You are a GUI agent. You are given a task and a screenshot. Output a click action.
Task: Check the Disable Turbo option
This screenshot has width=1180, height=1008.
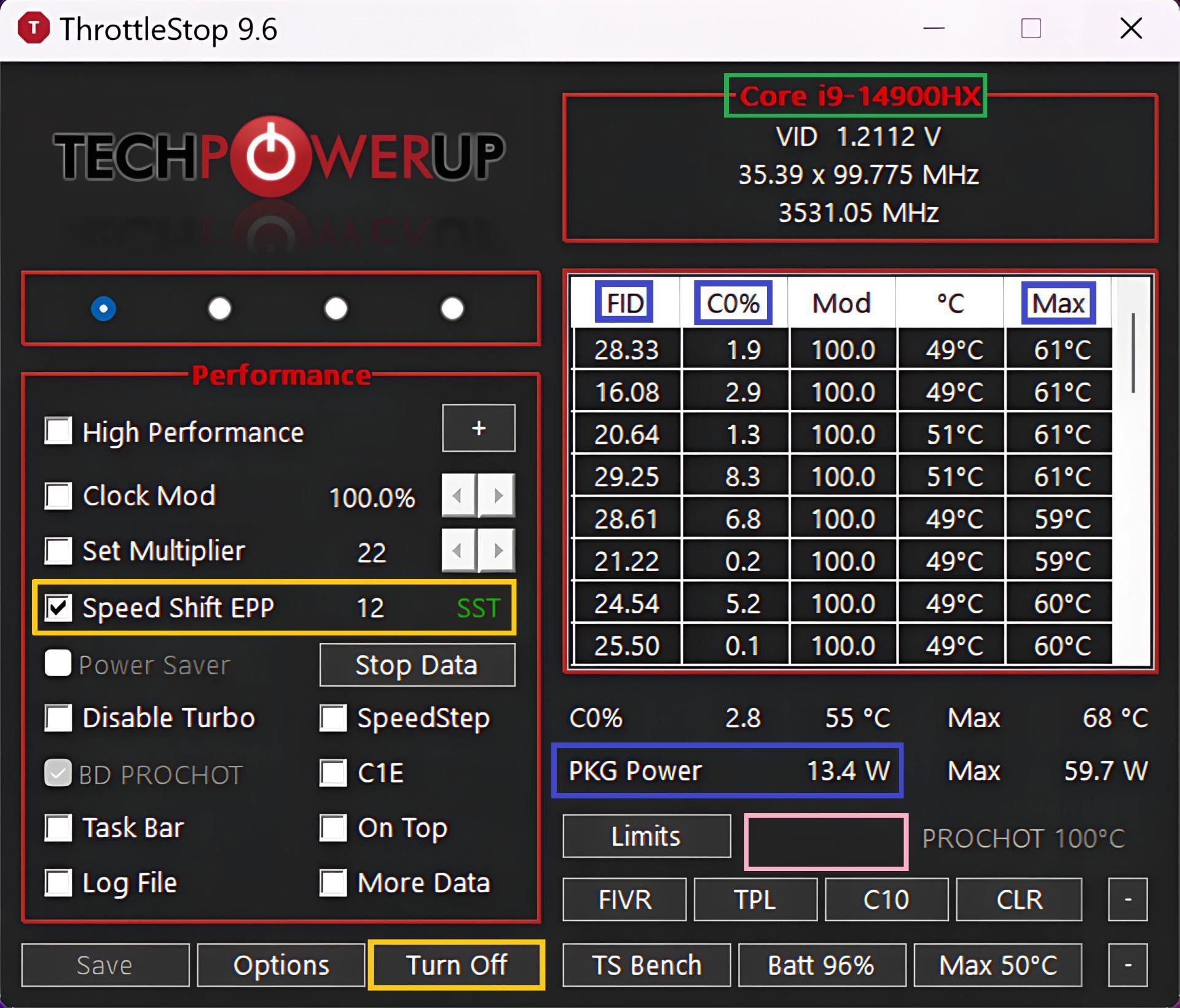point(58,717)
